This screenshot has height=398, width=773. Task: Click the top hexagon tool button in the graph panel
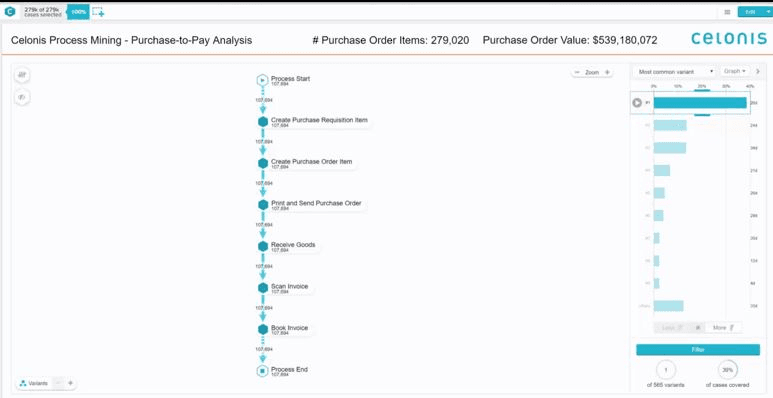(x=22, y=75)
